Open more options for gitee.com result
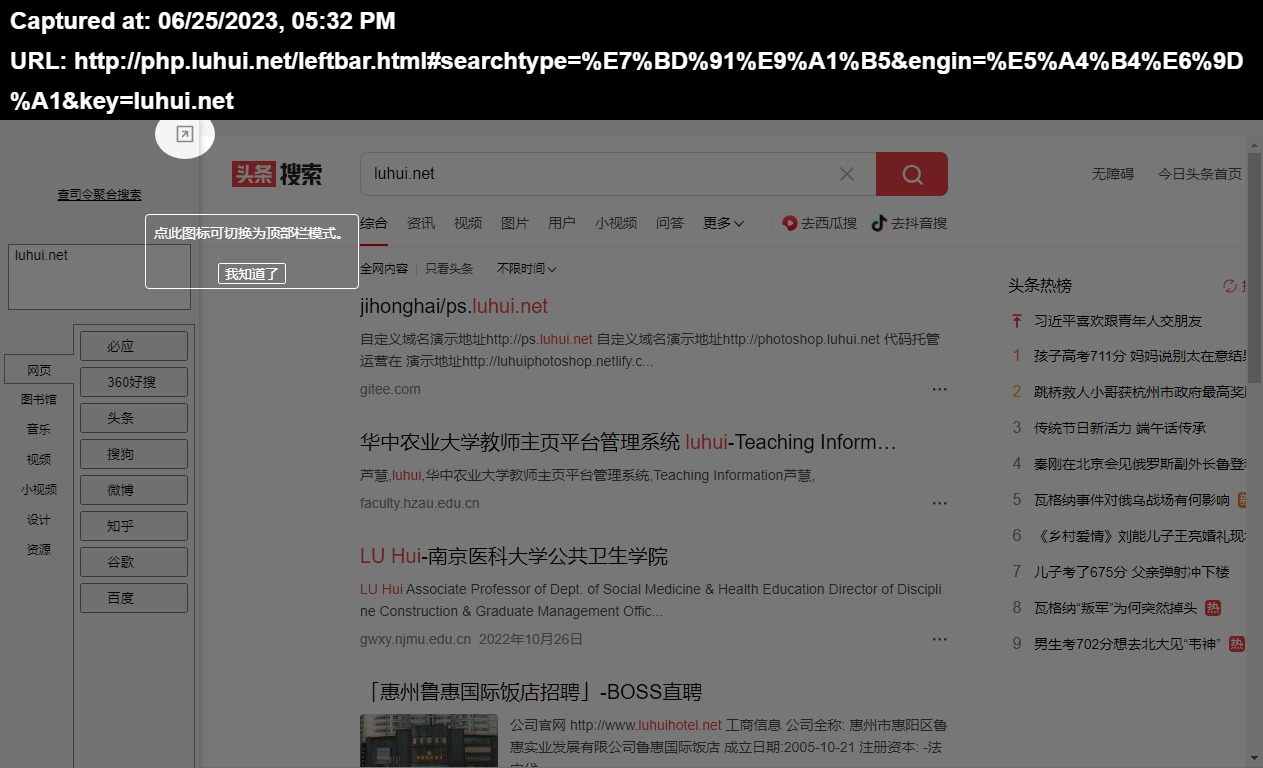 (939, 389)
